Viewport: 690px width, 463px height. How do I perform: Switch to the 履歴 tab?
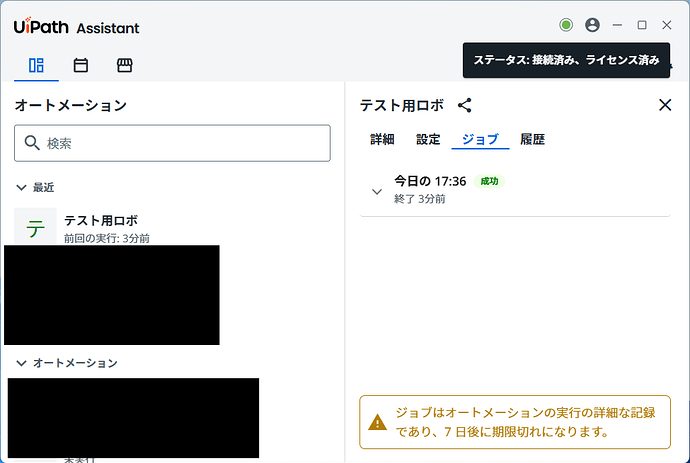pos(532,140)
